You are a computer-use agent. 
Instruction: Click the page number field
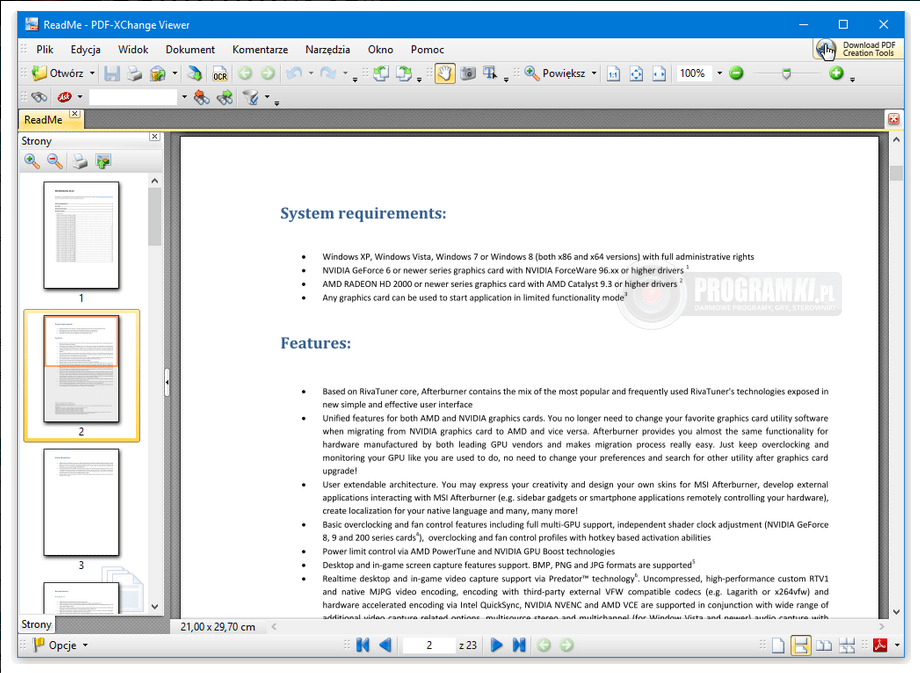[429, 645]
